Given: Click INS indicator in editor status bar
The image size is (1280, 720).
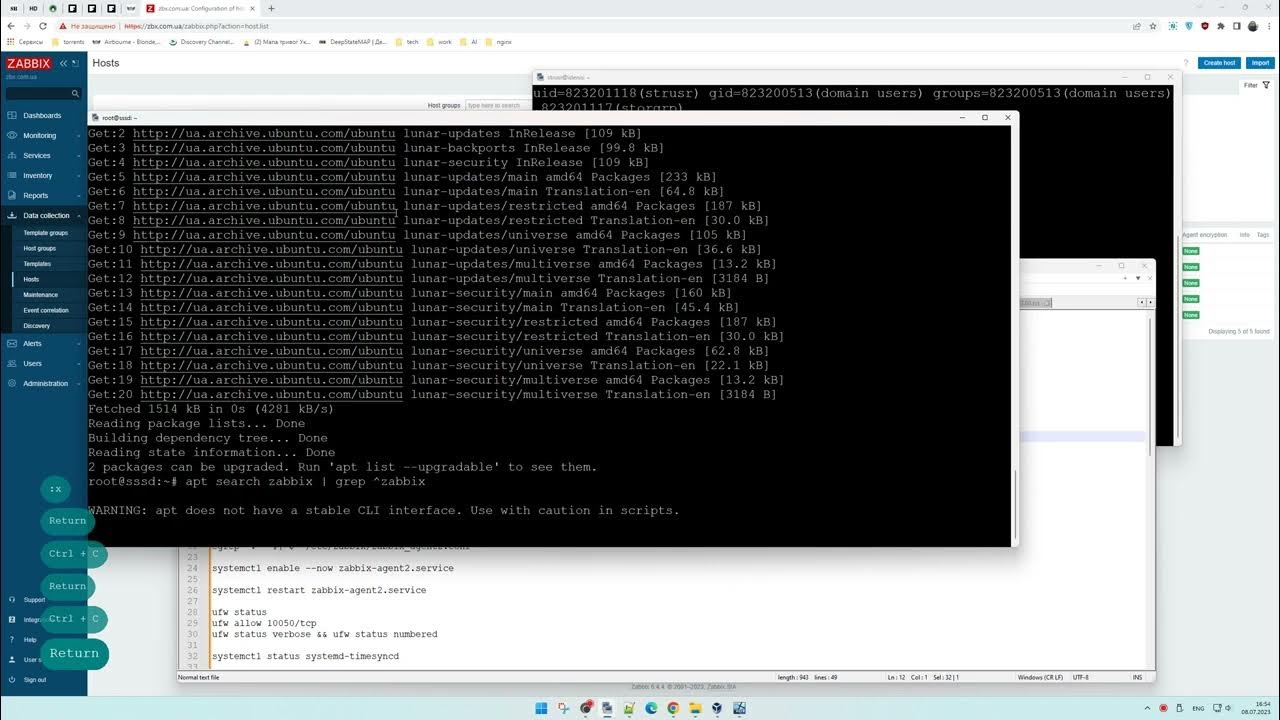Looking at the screenshot, I should click(x=1138, y=677).
